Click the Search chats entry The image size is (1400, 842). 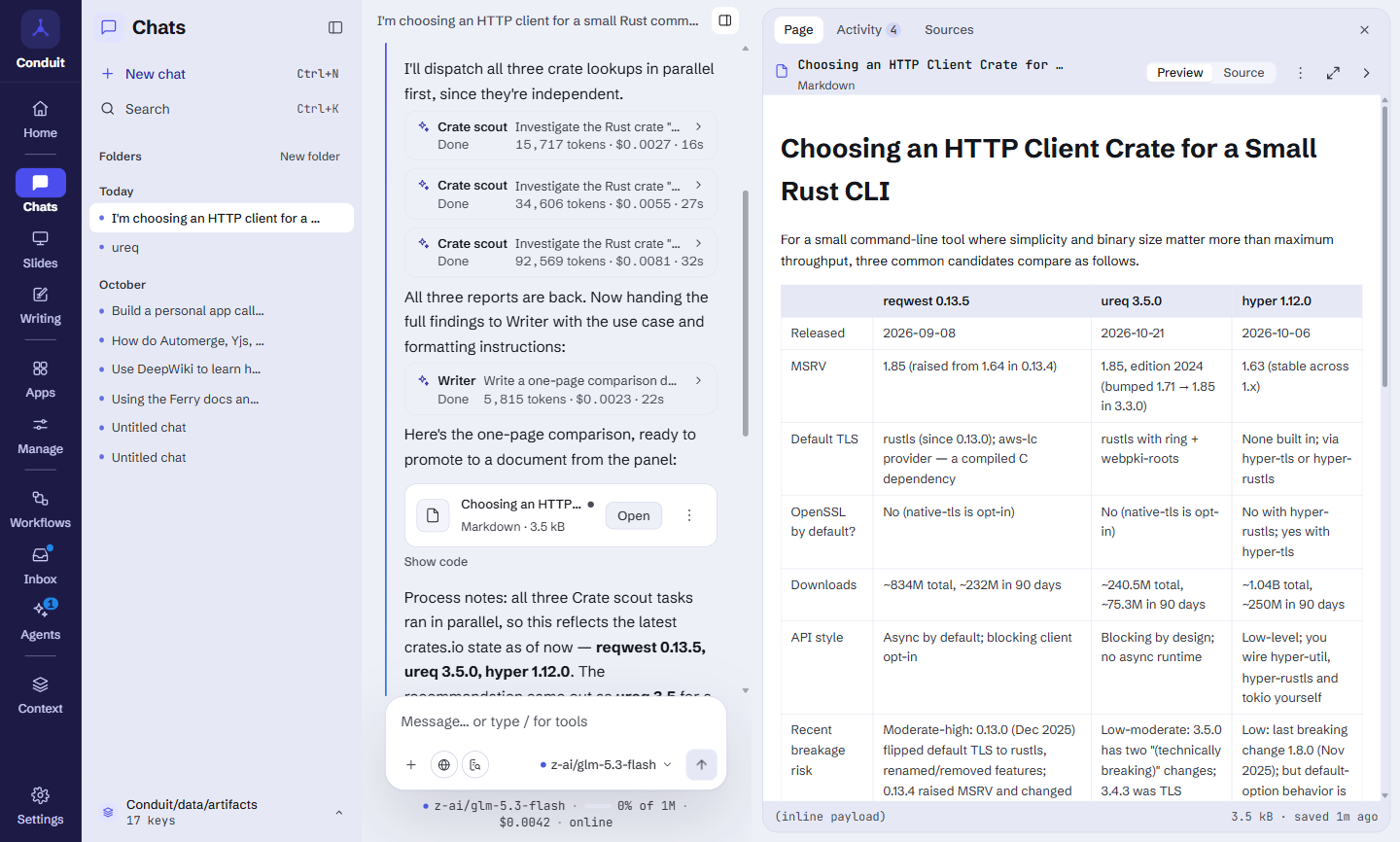[x=222, y=109]
